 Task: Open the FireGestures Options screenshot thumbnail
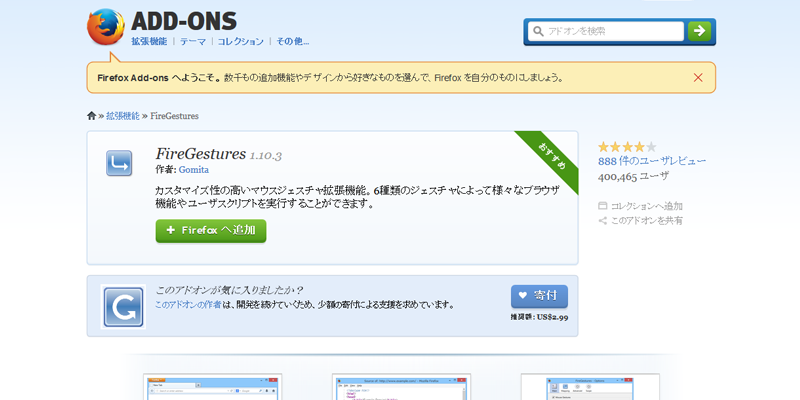(x=590, y=387)
